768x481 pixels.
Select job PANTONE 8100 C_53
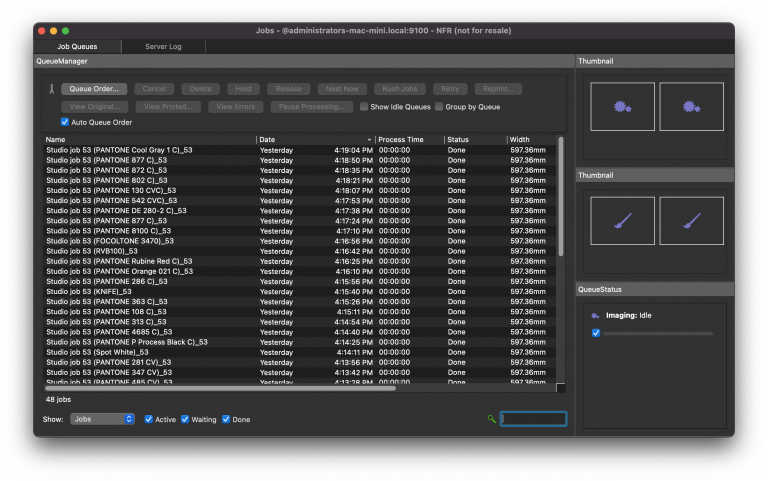click(x=300, y=231)
